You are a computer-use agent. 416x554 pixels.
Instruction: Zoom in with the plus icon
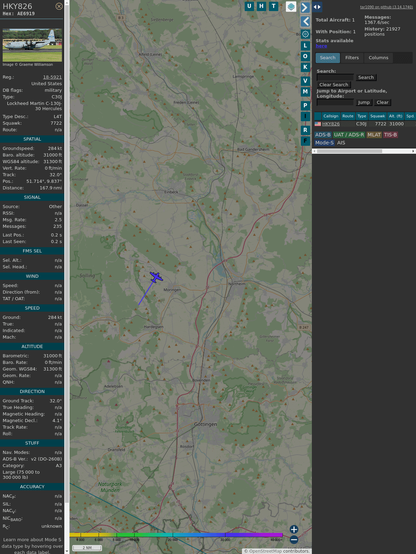294,529
